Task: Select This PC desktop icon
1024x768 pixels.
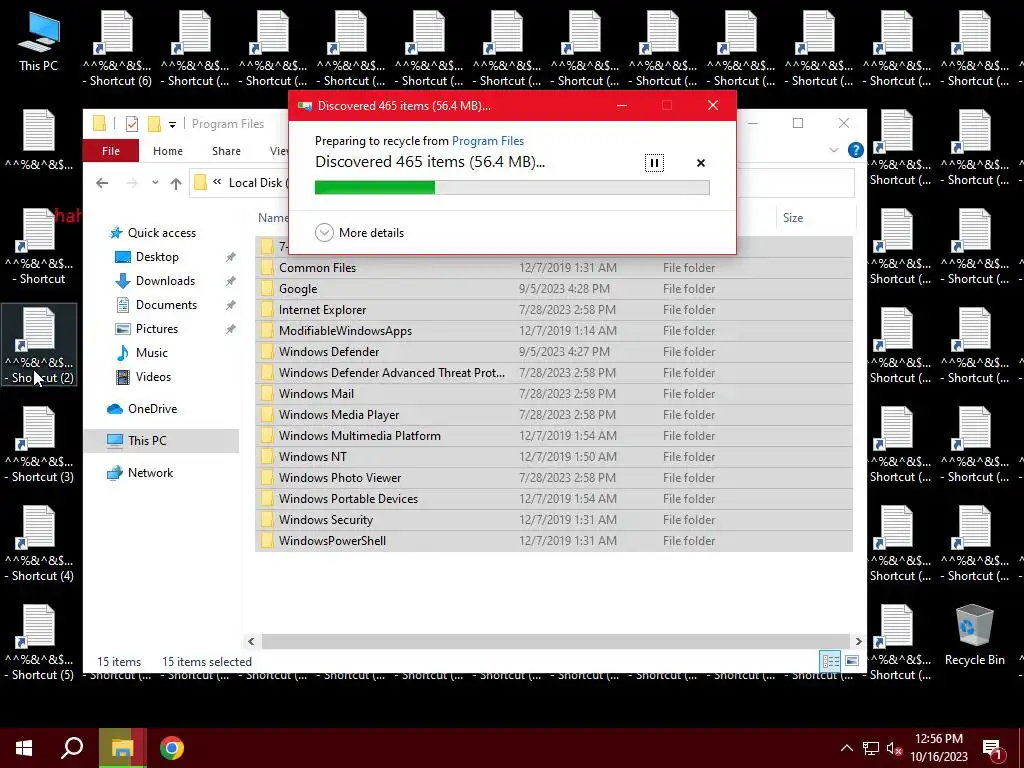Action: pyautogui.click(x=38, y=41)
